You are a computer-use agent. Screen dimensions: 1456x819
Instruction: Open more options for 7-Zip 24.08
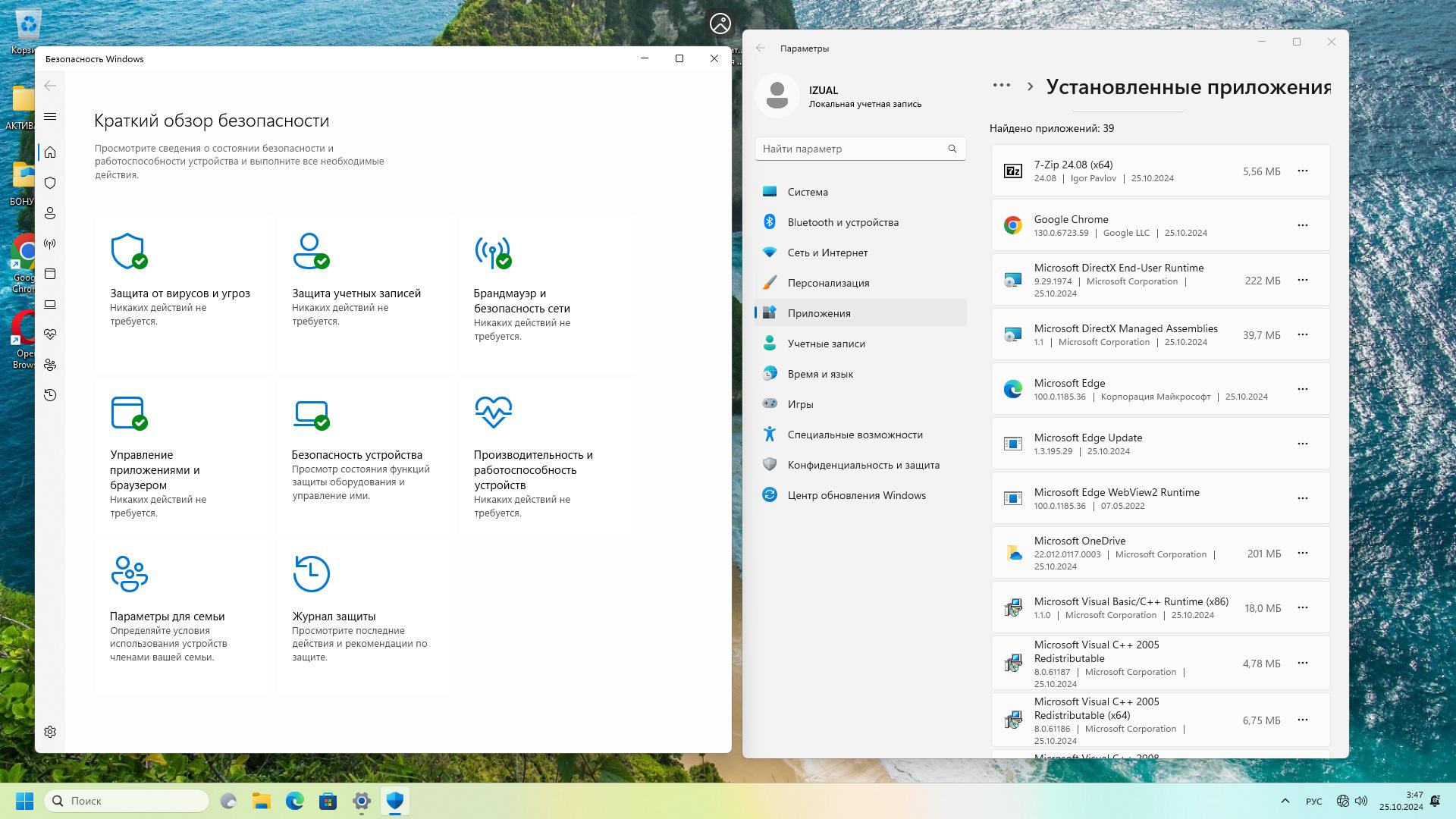point(1302,171)
